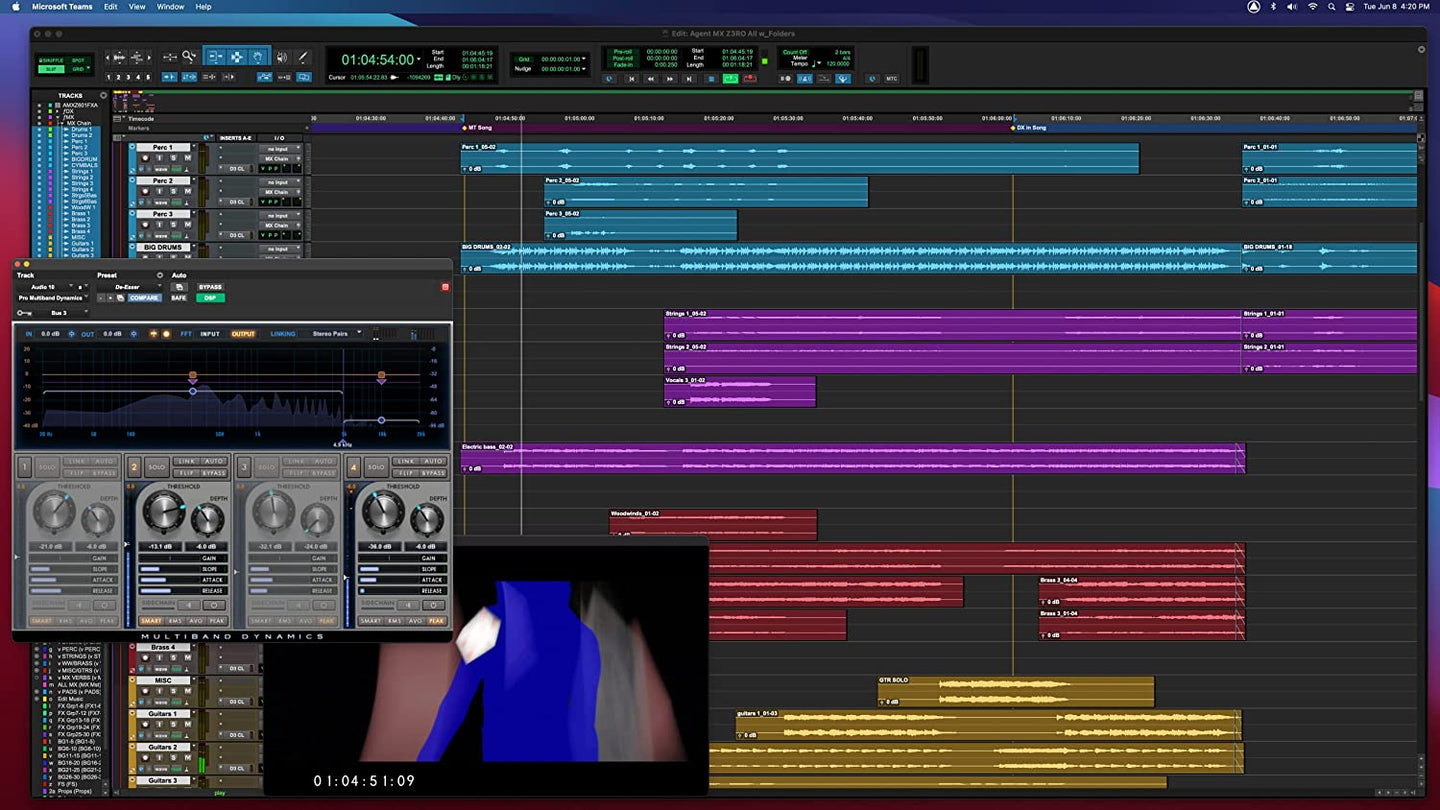
Task: Open the Stereo Pairs linking dropdown
Action: pos(336,334)
